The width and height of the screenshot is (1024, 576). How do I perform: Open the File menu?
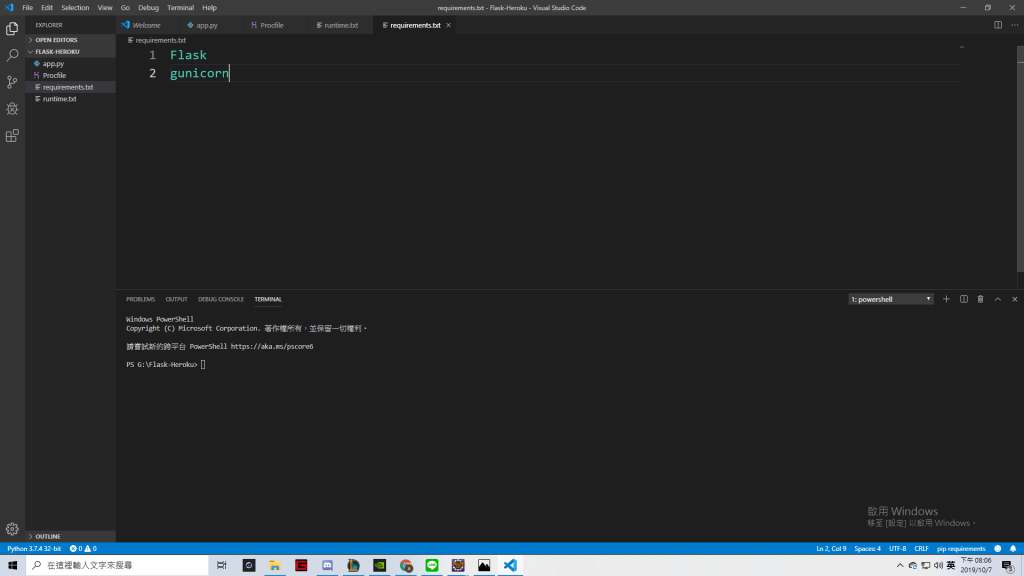[x=27, y=8]
